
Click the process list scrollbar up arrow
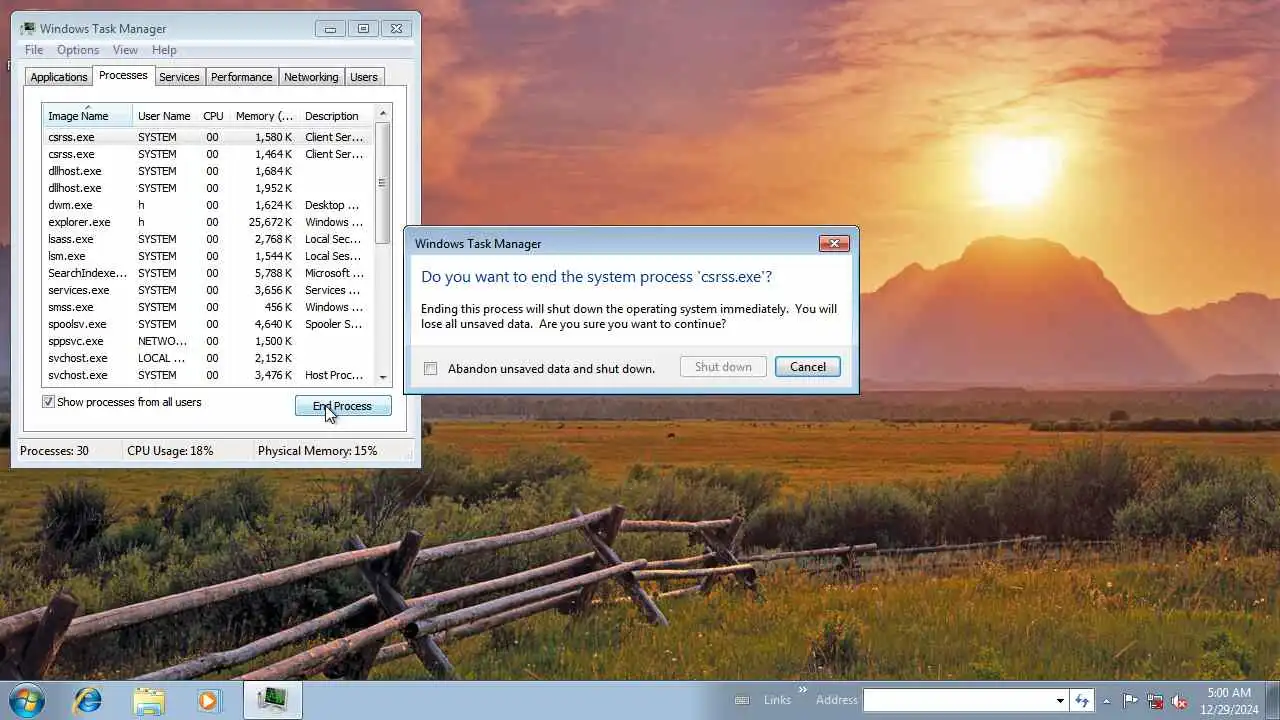click(382, 114)
